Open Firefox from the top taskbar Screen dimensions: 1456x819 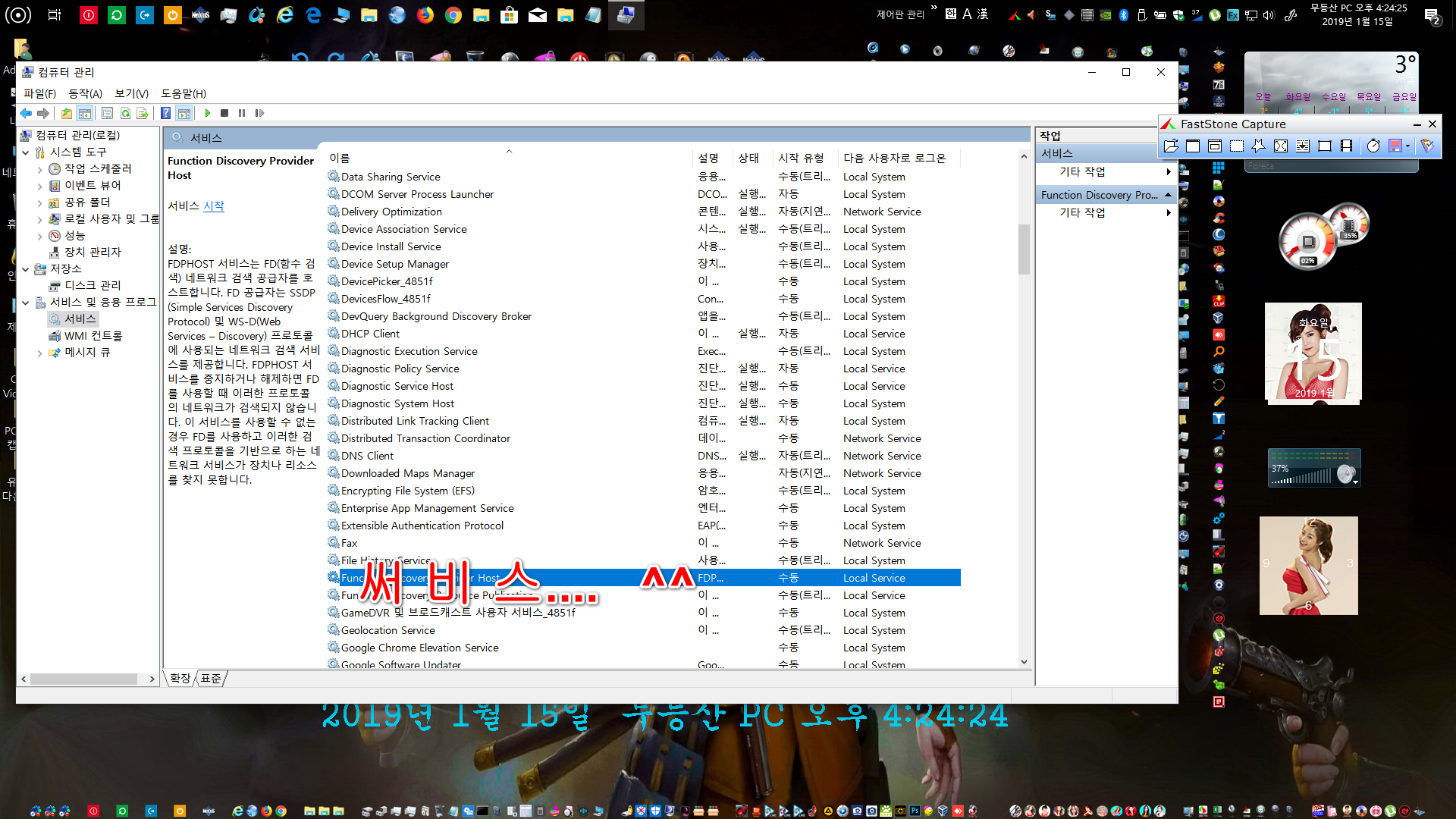pyautogui.click(x=425, y=14)
